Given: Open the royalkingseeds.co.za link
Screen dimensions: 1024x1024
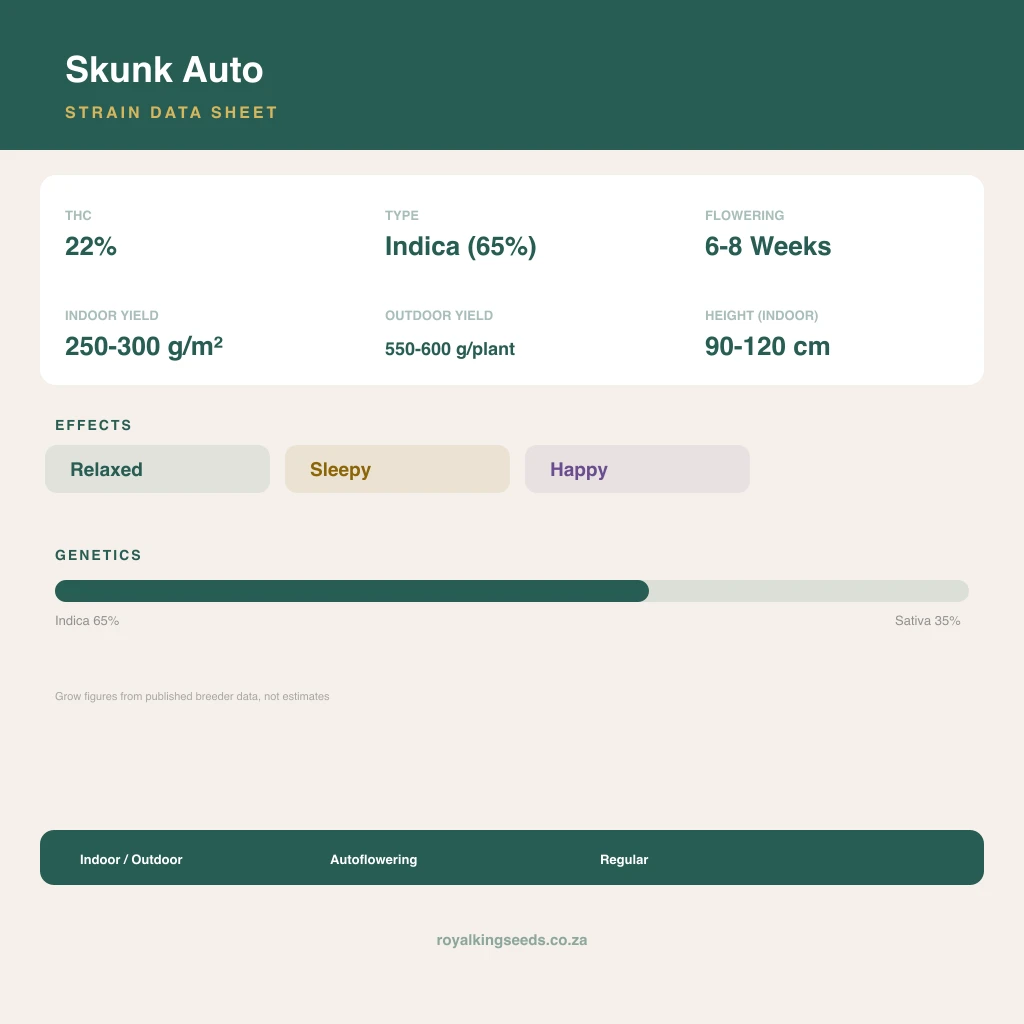Looking at the screenshot, I should click(512, 940).
